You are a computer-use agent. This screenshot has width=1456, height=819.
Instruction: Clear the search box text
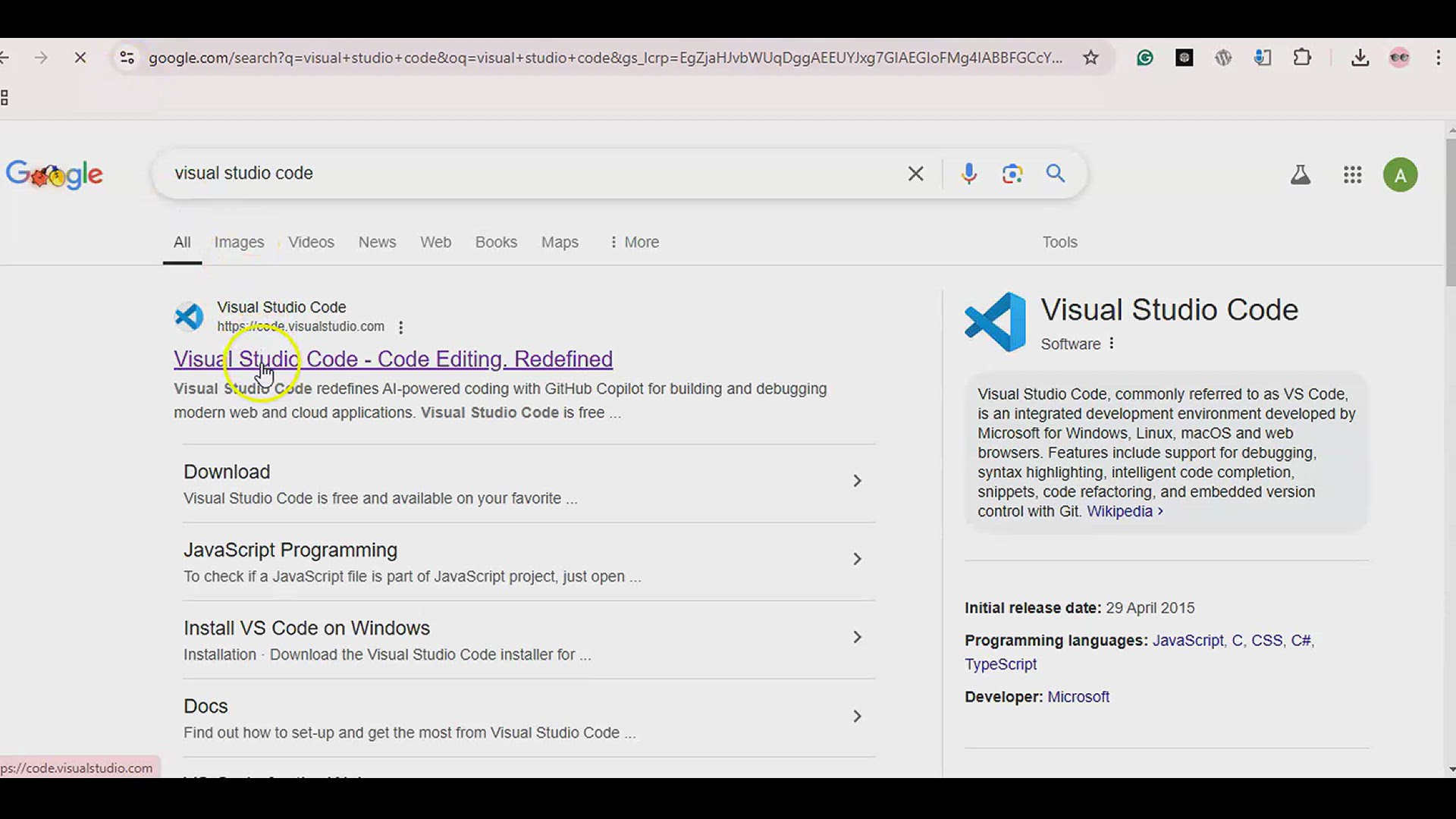coord(915,174)
